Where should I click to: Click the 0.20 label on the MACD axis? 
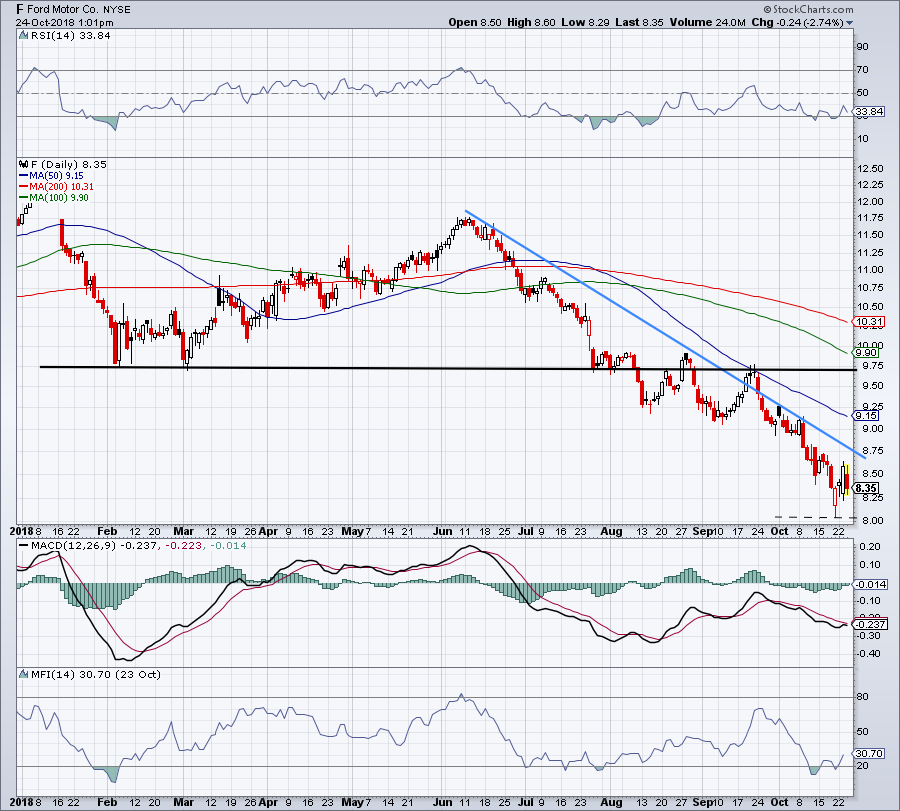tap(870, 547)
